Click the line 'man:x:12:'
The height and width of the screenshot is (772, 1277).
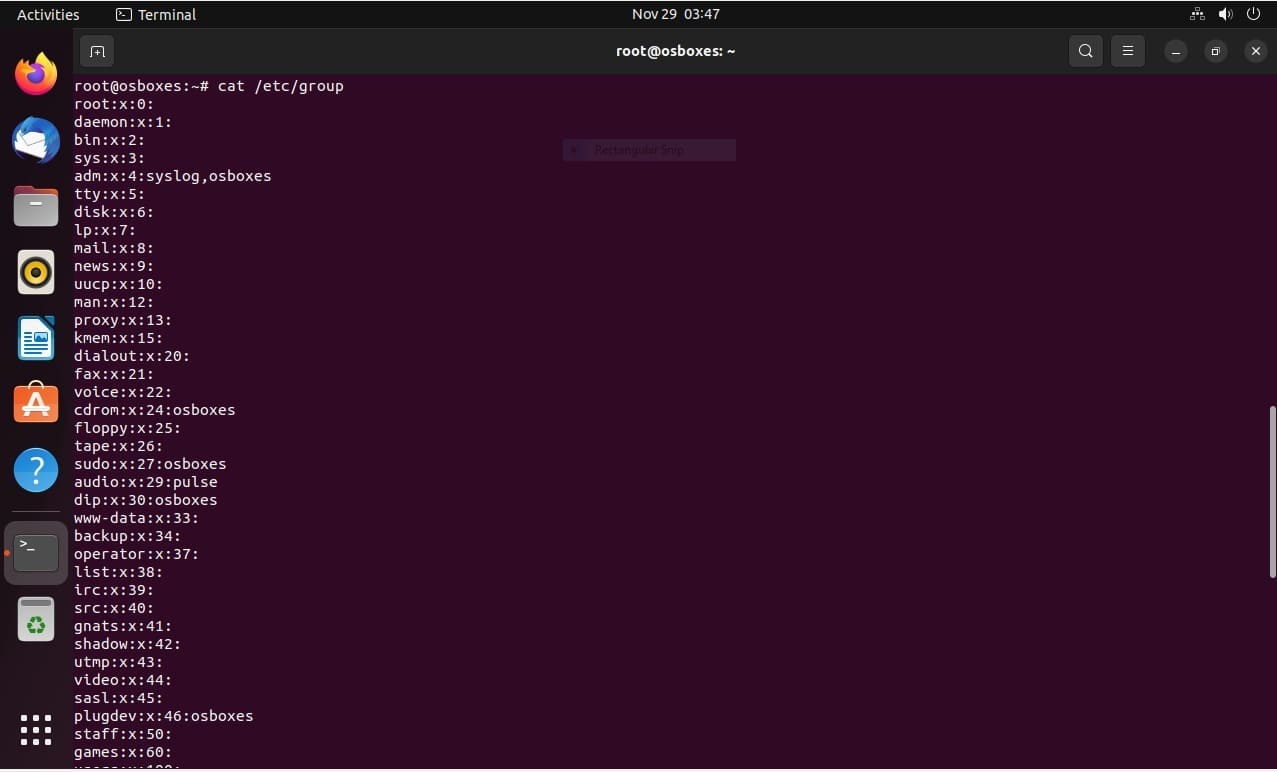click(x=114, y=302)
